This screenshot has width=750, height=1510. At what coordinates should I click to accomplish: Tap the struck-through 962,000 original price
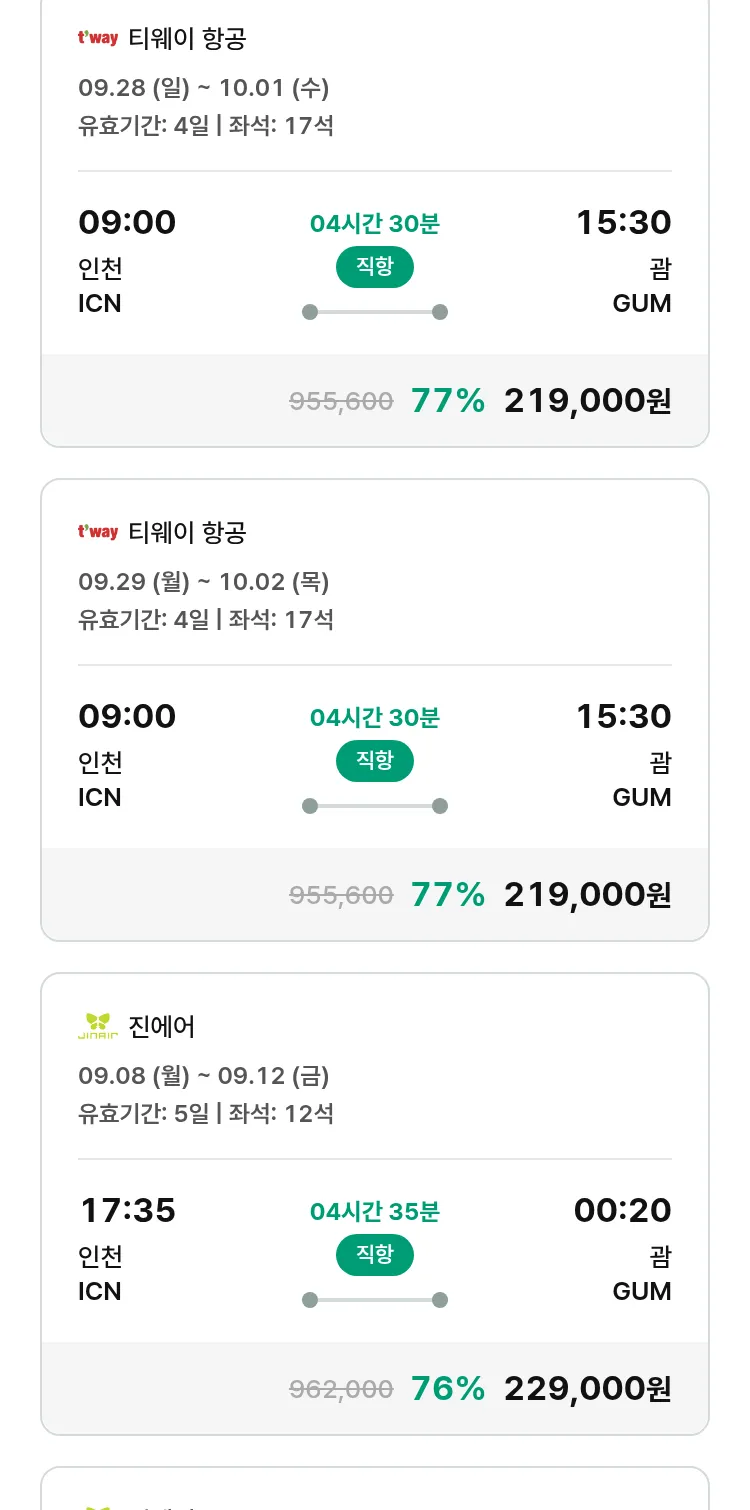[341, 1389]
